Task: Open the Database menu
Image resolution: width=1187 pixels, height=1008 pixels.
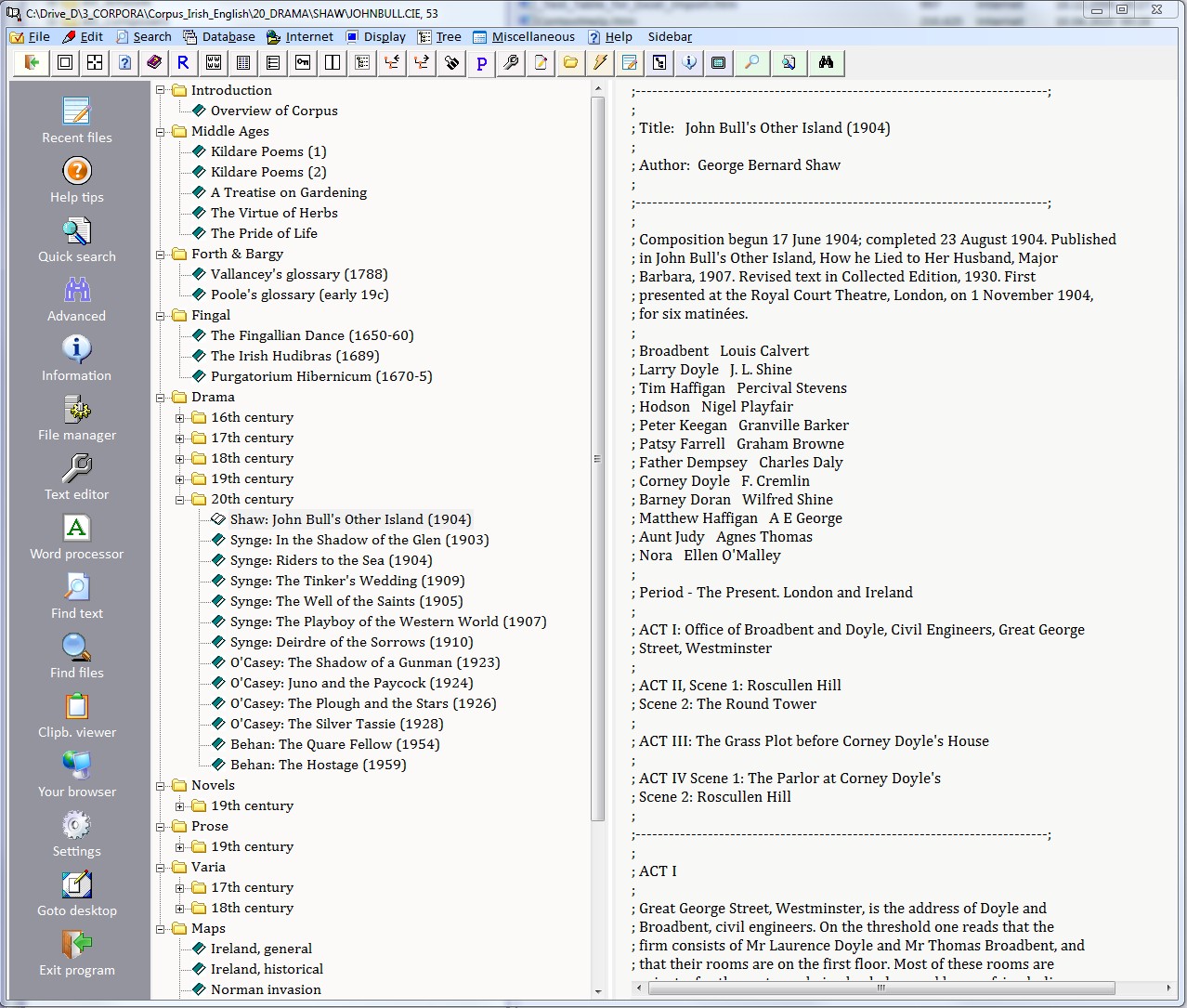Action: click(x=219, y=37)
